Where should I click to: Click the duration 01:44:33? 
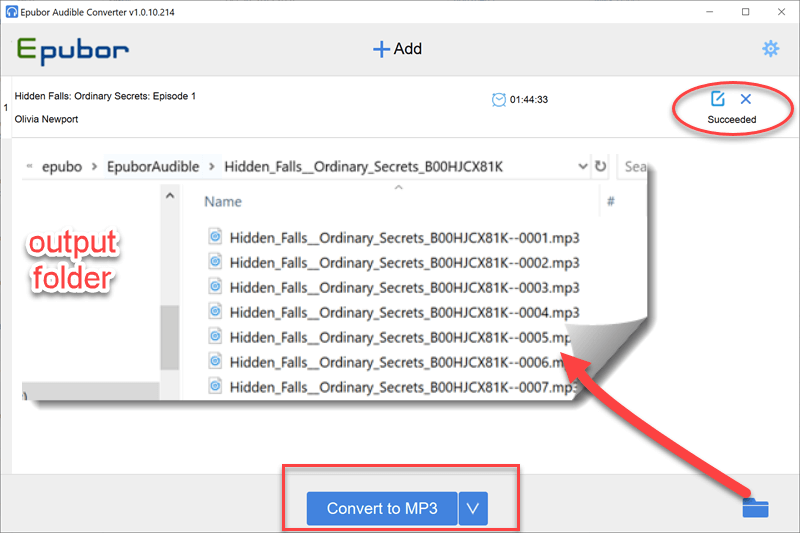529,99
